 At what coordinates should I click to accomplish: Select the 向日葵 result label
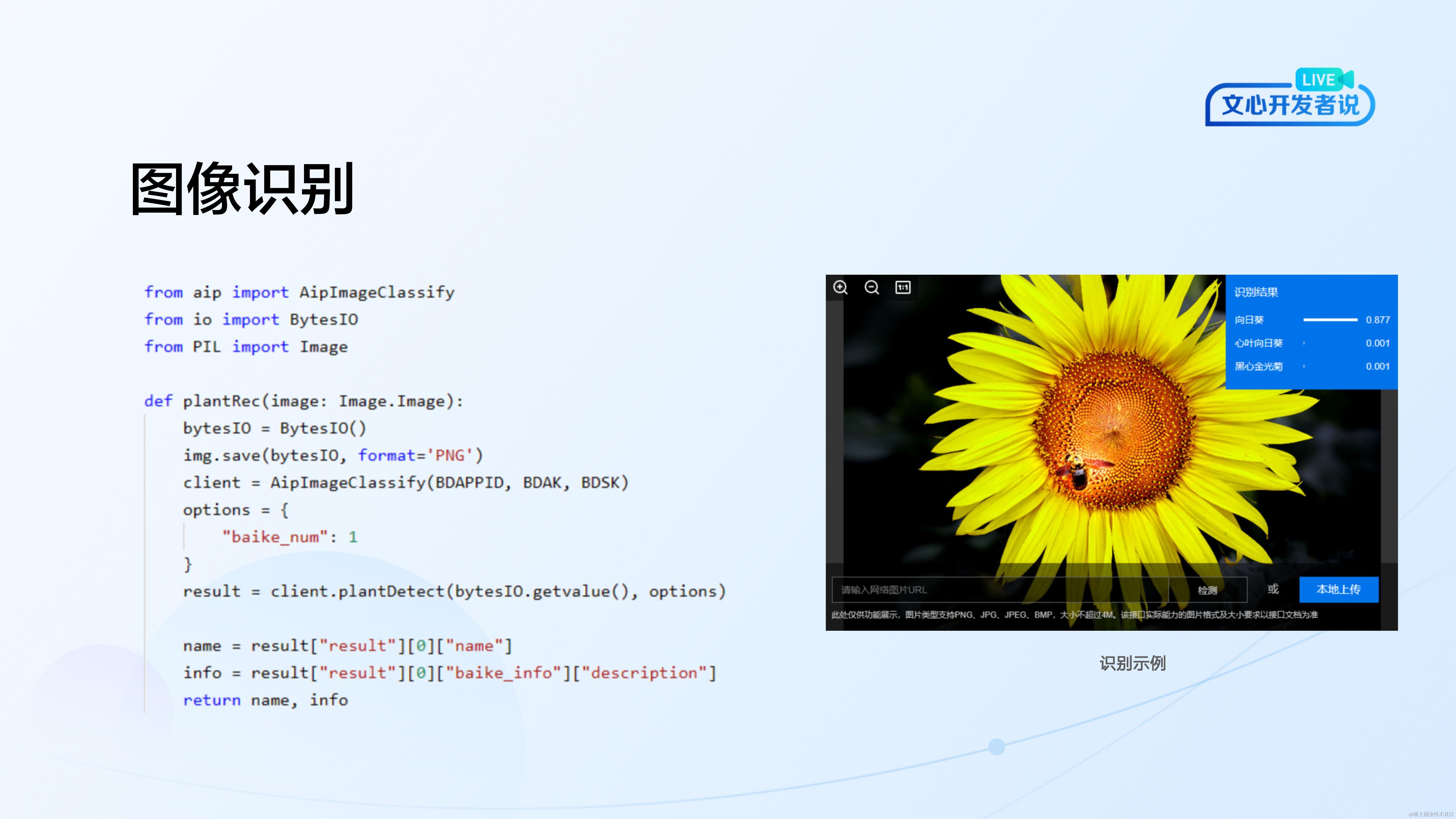coord(1249,320)
